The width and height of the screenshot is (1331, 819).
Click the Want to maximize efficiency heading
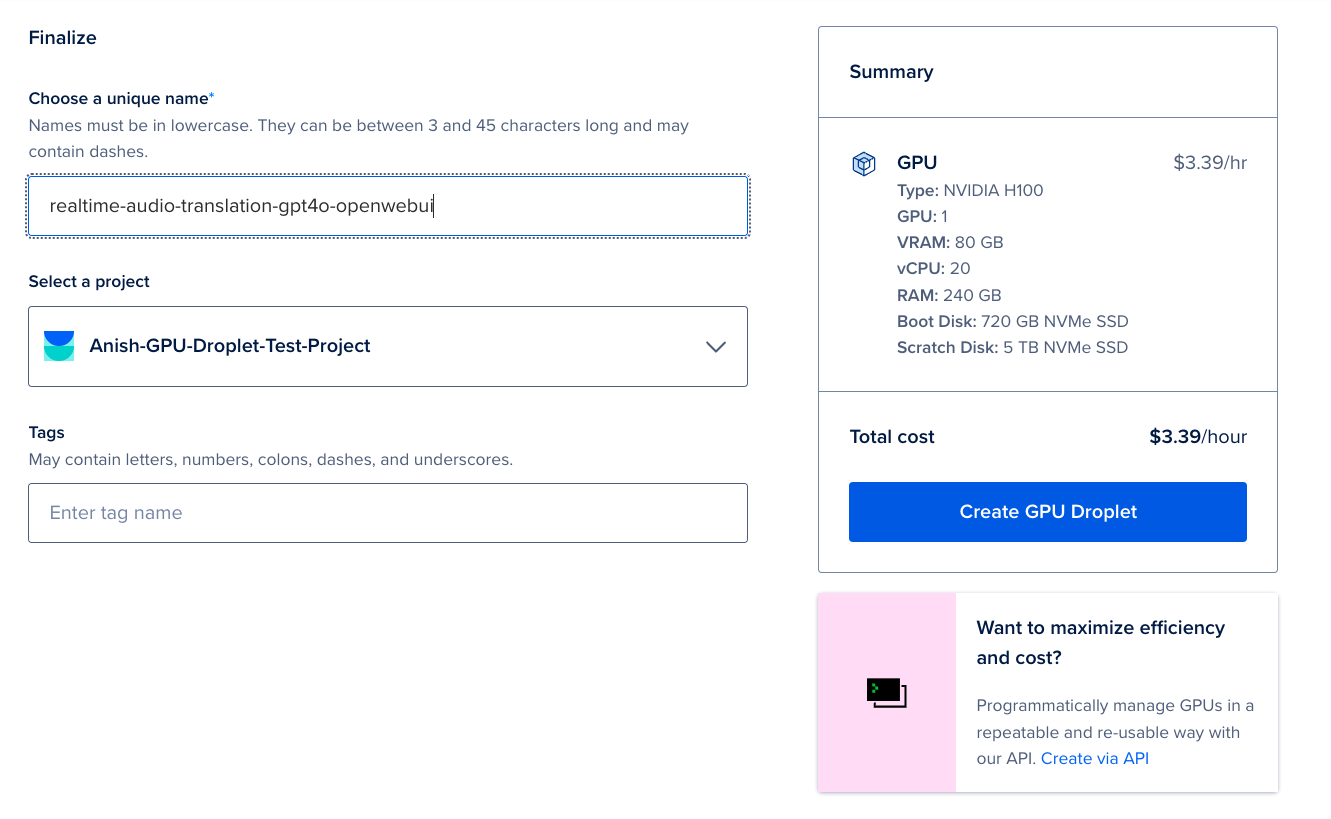[1100, 628]
